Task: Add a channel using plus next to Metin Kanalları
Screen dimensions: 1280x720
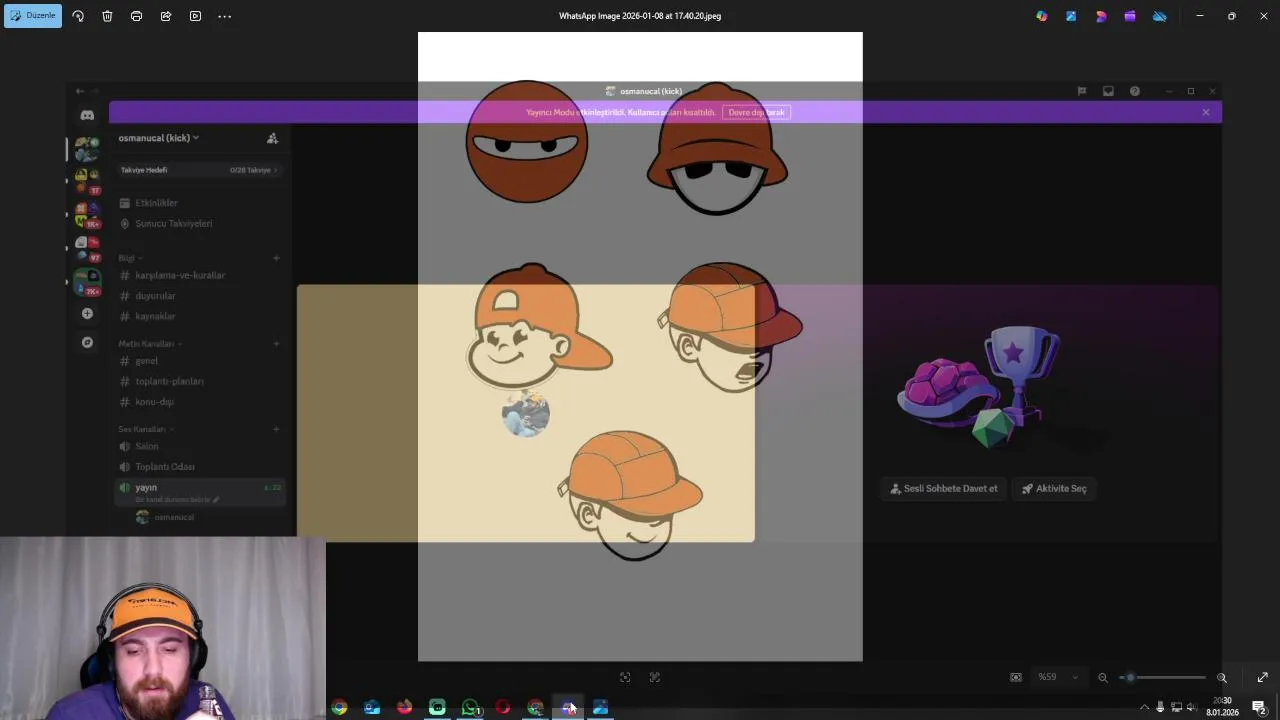Action: (277, 344)
